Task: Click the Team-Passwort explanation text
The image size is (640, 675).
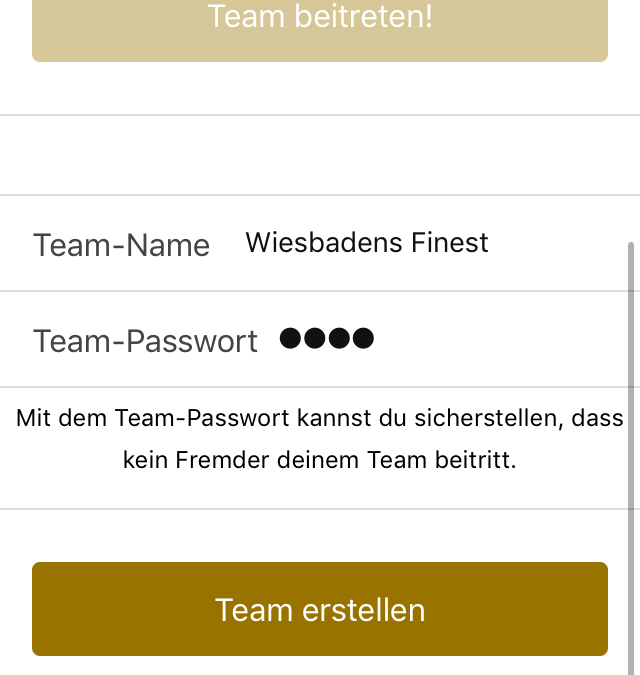Action: click(320, 439)
